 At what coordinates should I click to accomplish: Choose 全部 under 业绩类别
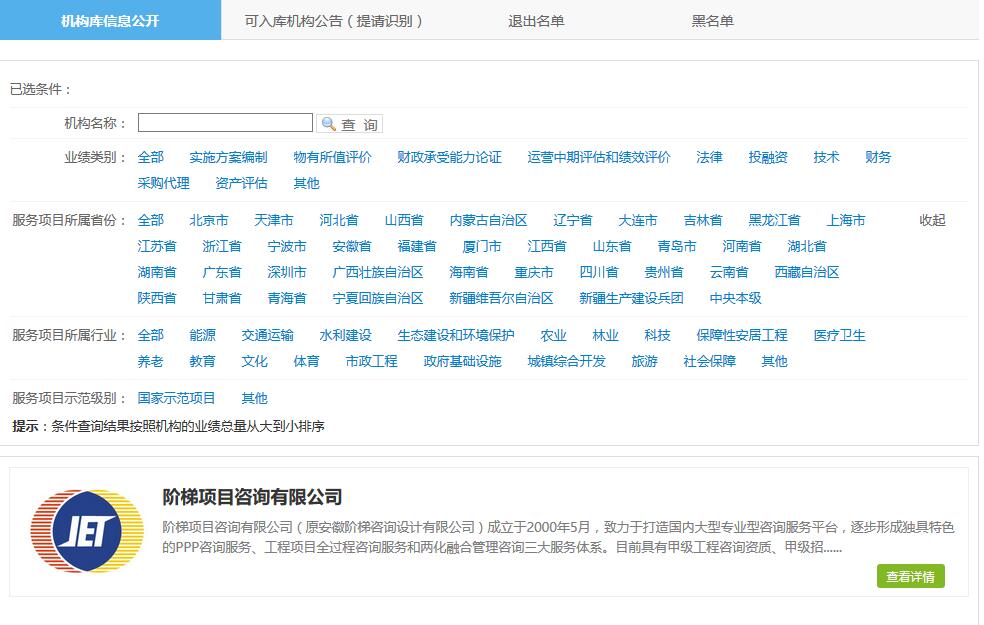tap(151, 157)
